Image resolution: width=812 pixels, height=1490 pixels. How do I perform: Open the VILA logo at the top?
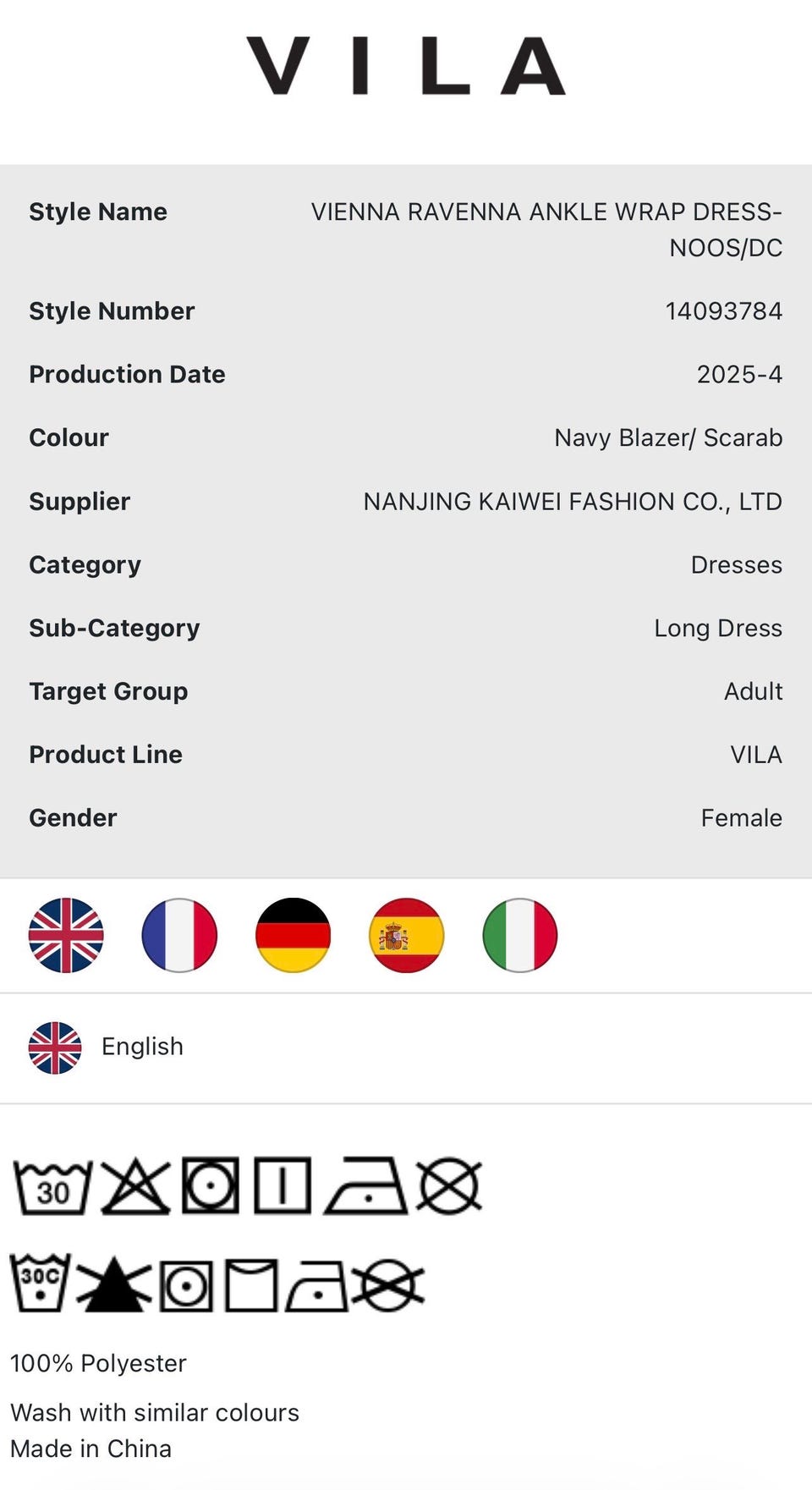tap(406, 65)
